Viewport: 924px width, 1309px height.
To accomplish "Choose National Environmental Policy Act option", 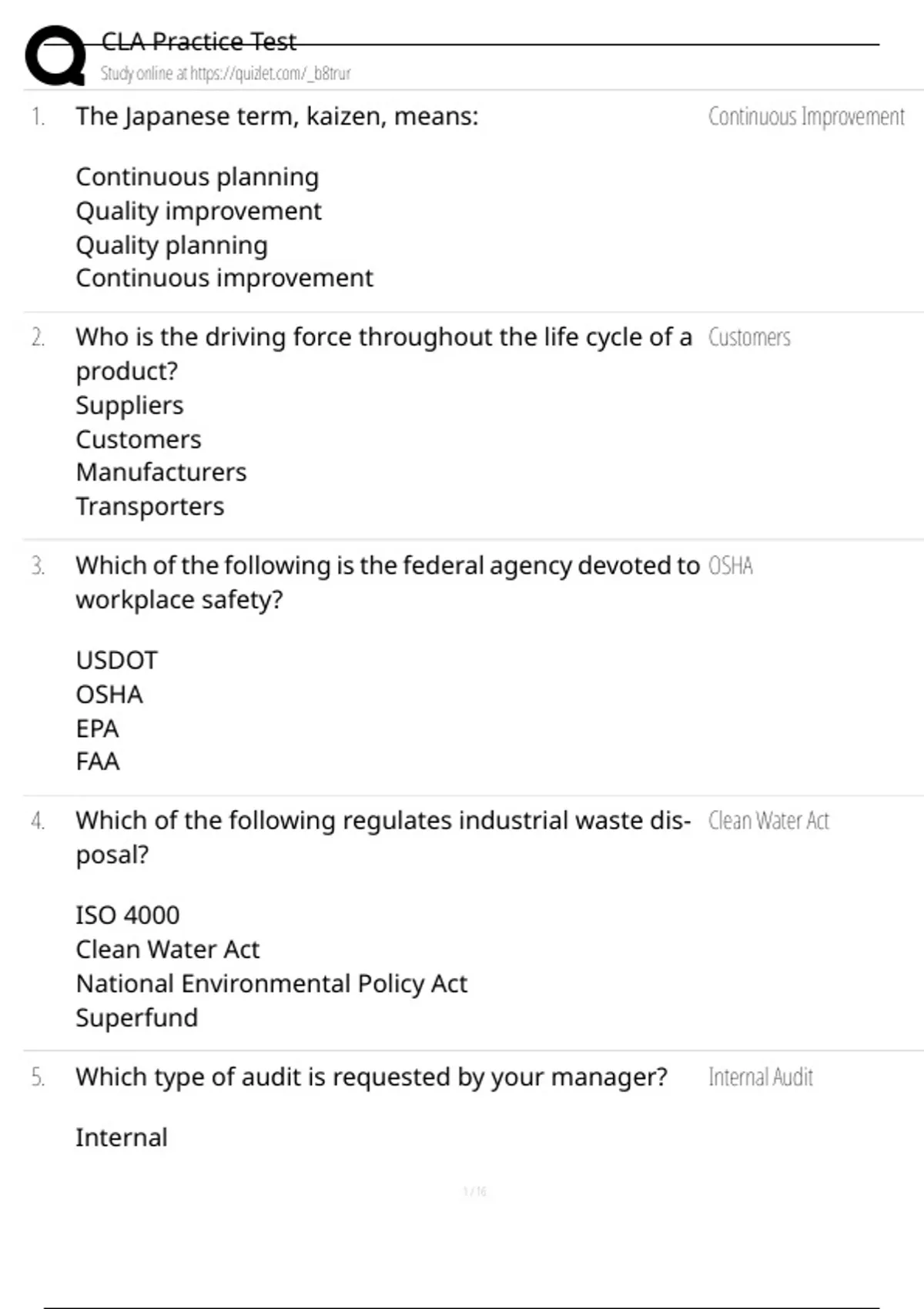I will click(271, 984).
